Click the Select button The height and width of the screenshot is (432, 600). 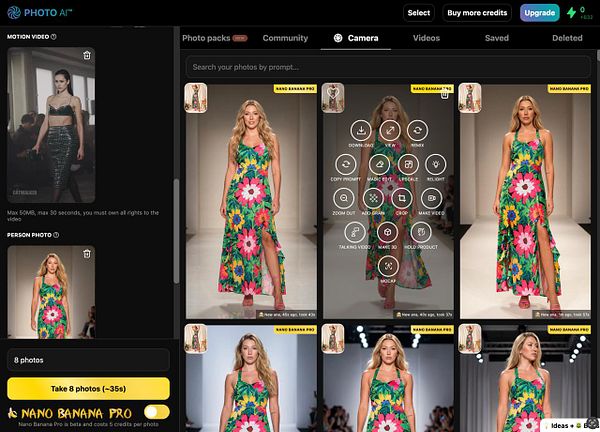click(x=419, y=13)
